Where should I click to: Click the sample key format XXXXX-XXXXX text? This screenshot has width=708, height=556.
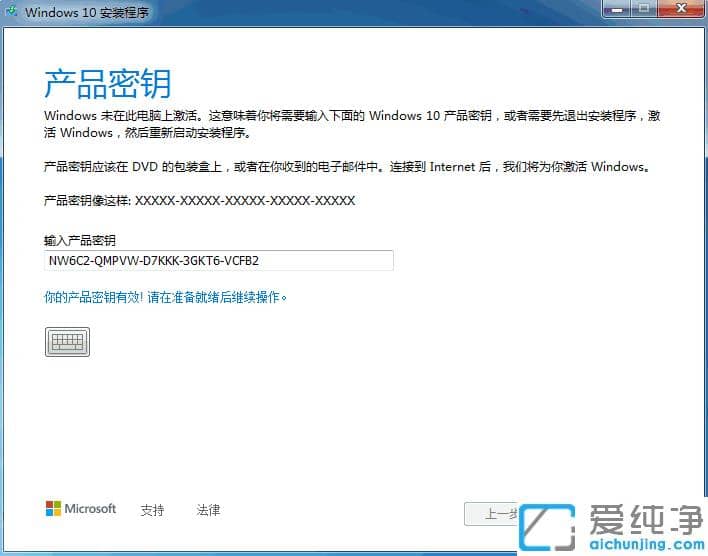(x=245, y=201)
